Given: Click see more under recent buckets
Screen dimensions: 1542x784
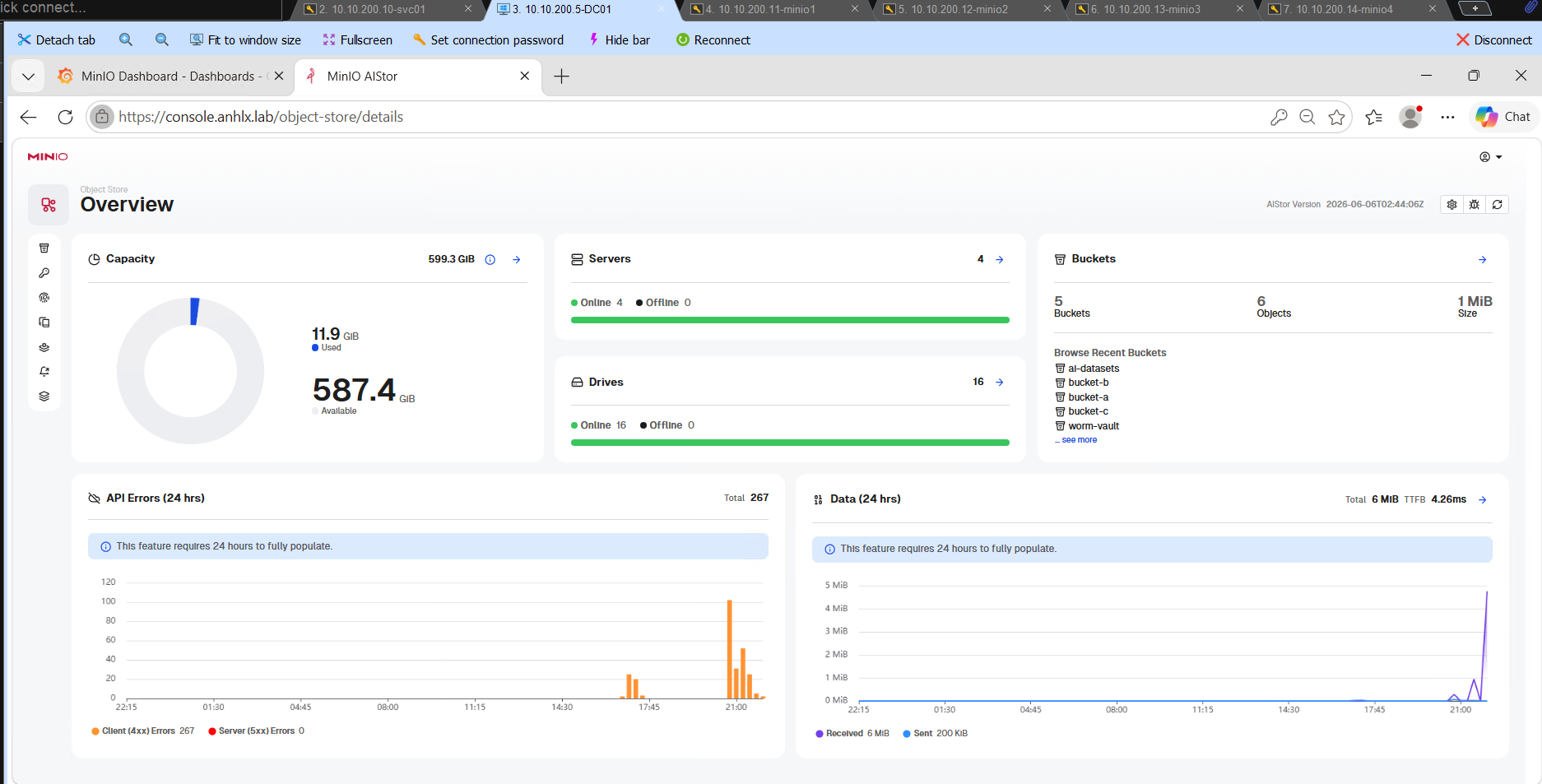Looking at the screenshot, I should tap(1079, 440).
